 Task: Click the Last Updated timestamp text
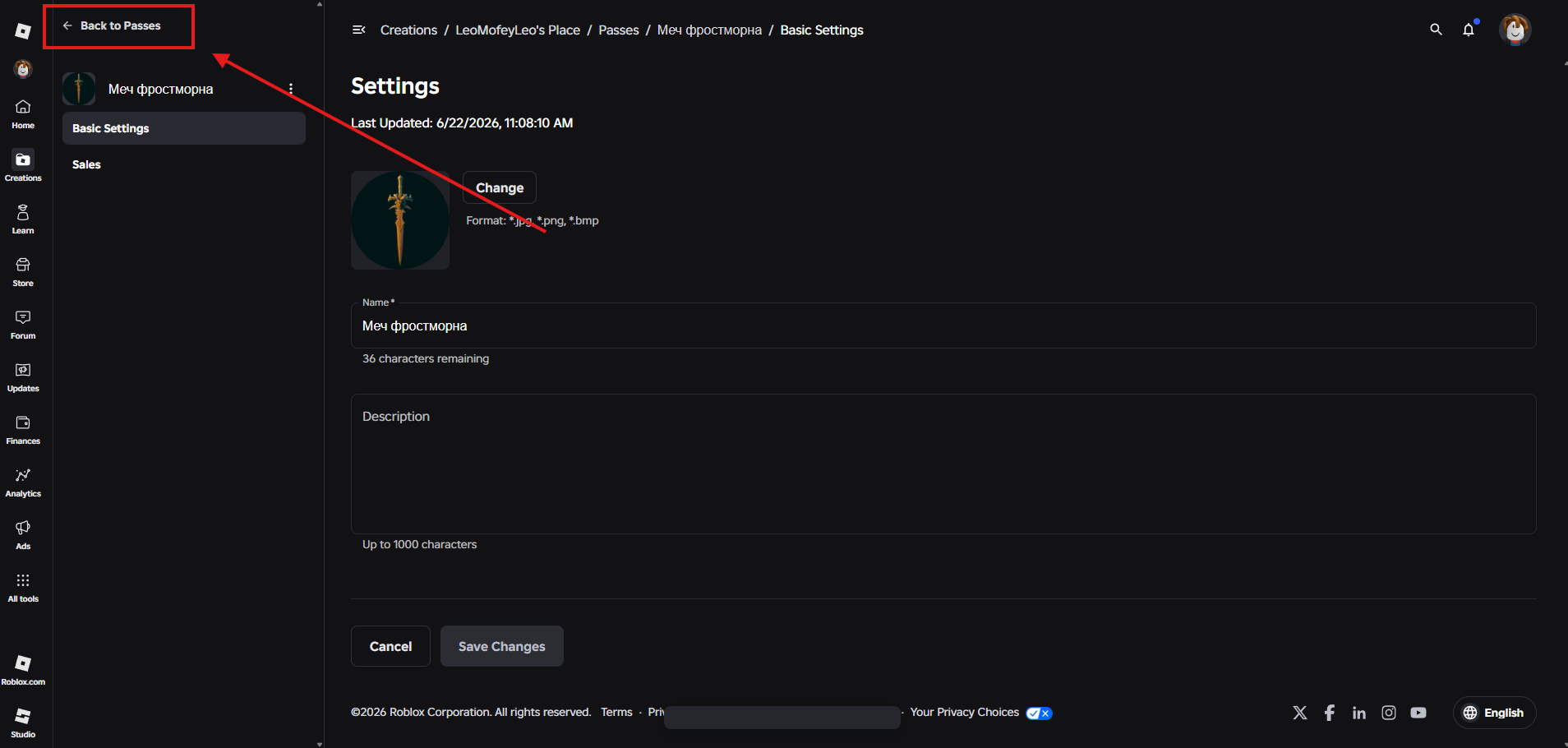pos(462,122)
